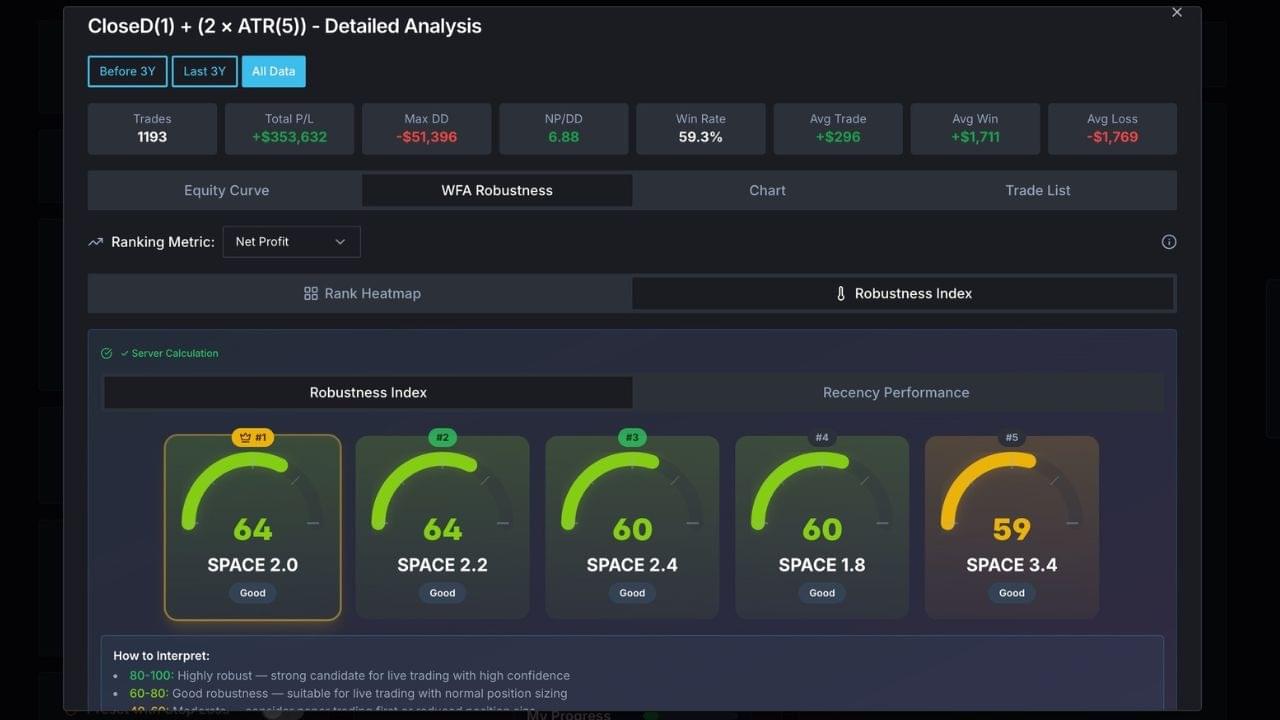
Task: Select the SPACE 1.8 card
Action: (x=822, y=527)
